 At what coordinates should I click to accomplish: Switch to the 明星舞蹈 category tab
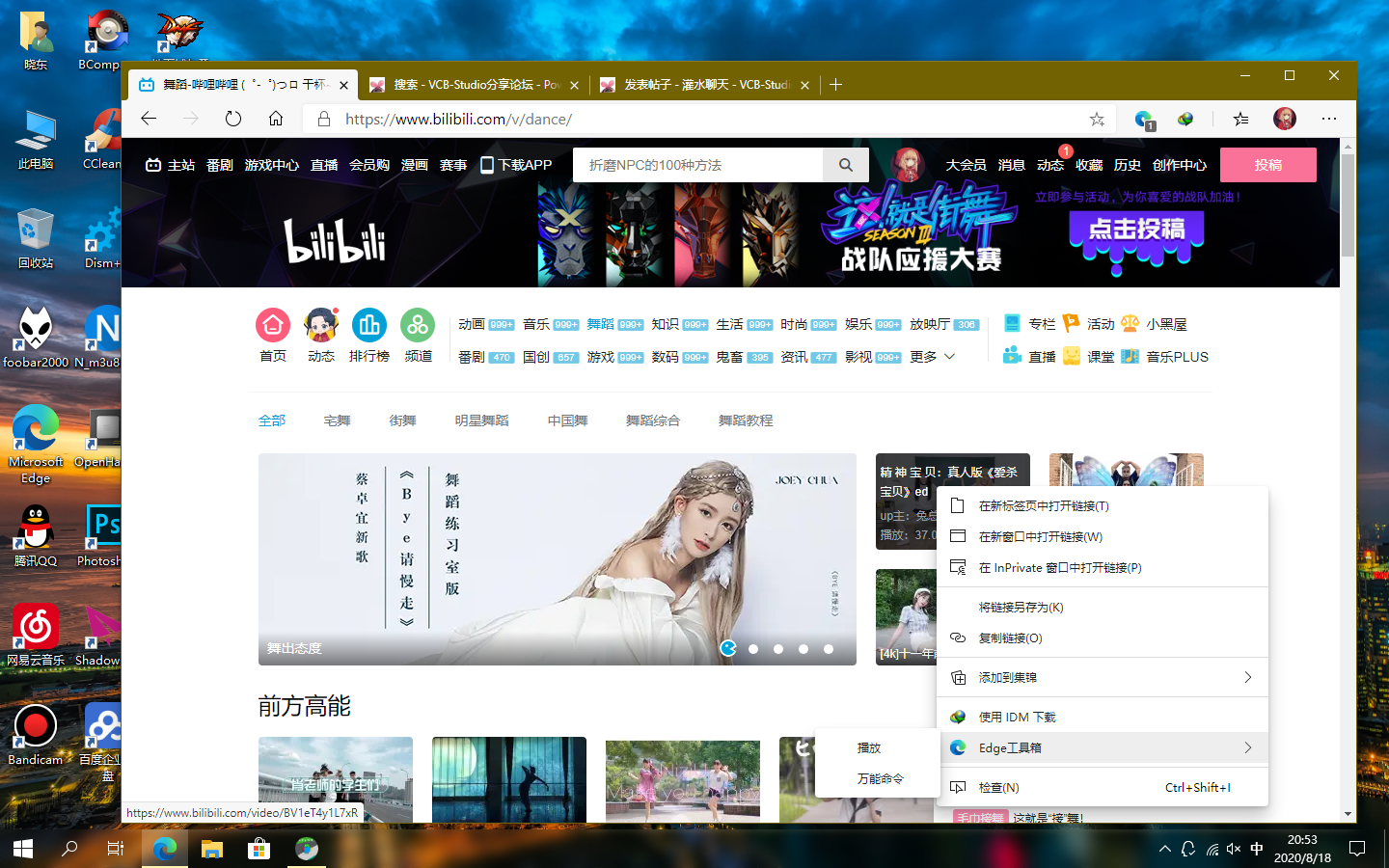(481, 420)
